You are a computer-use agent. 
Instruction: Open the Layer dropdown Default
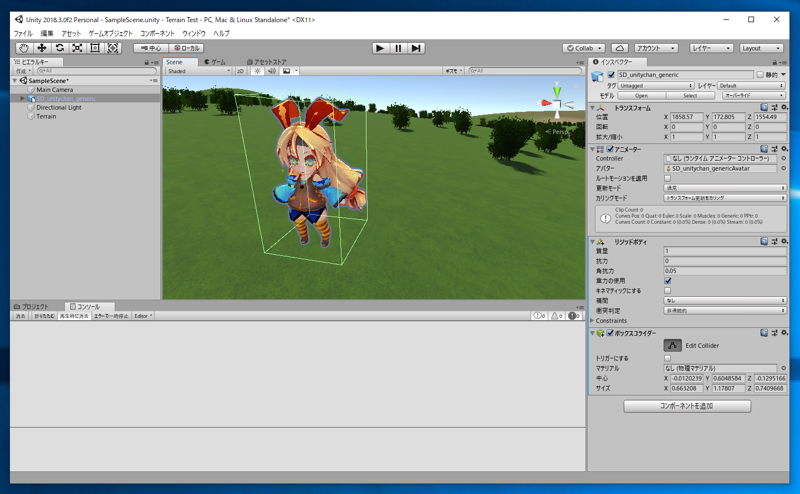coord(751,86)
